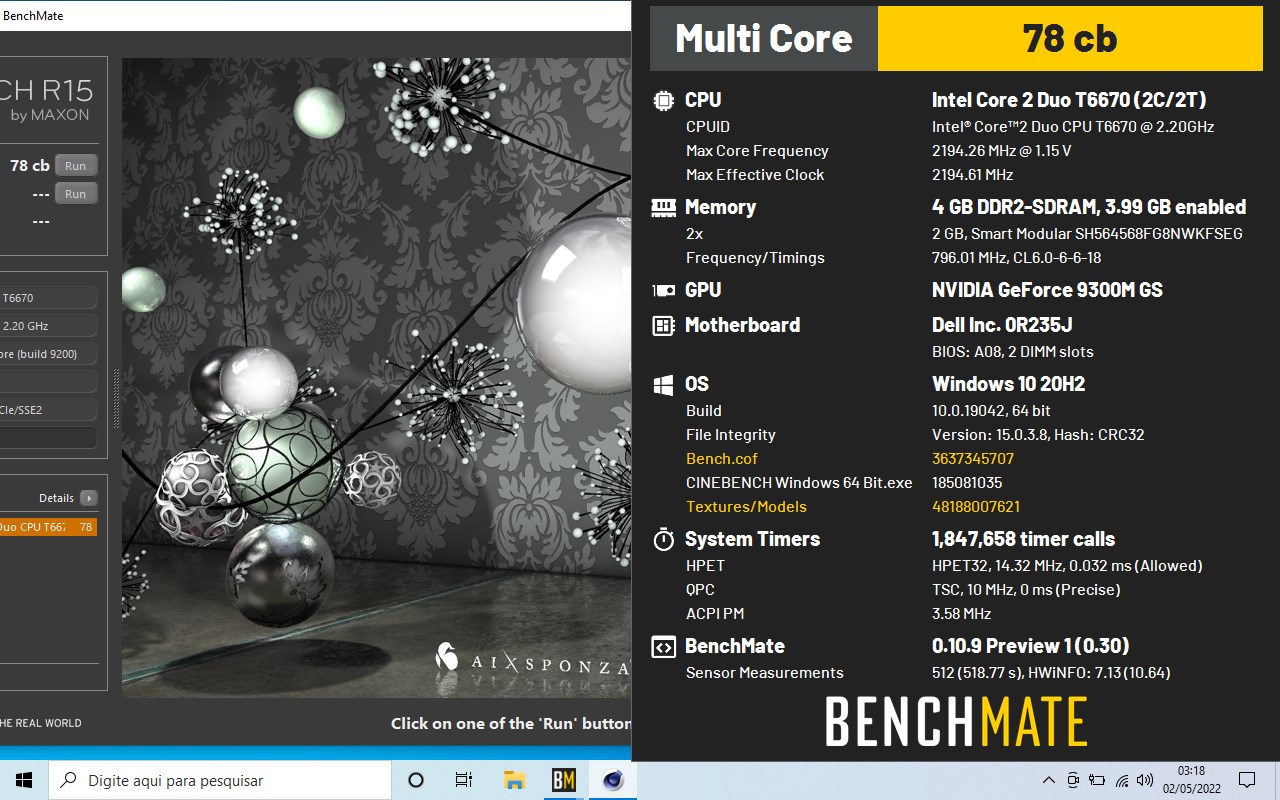Open the Windows Start menu
This screenshot has width=1280, height=800.
click(24, 780)
